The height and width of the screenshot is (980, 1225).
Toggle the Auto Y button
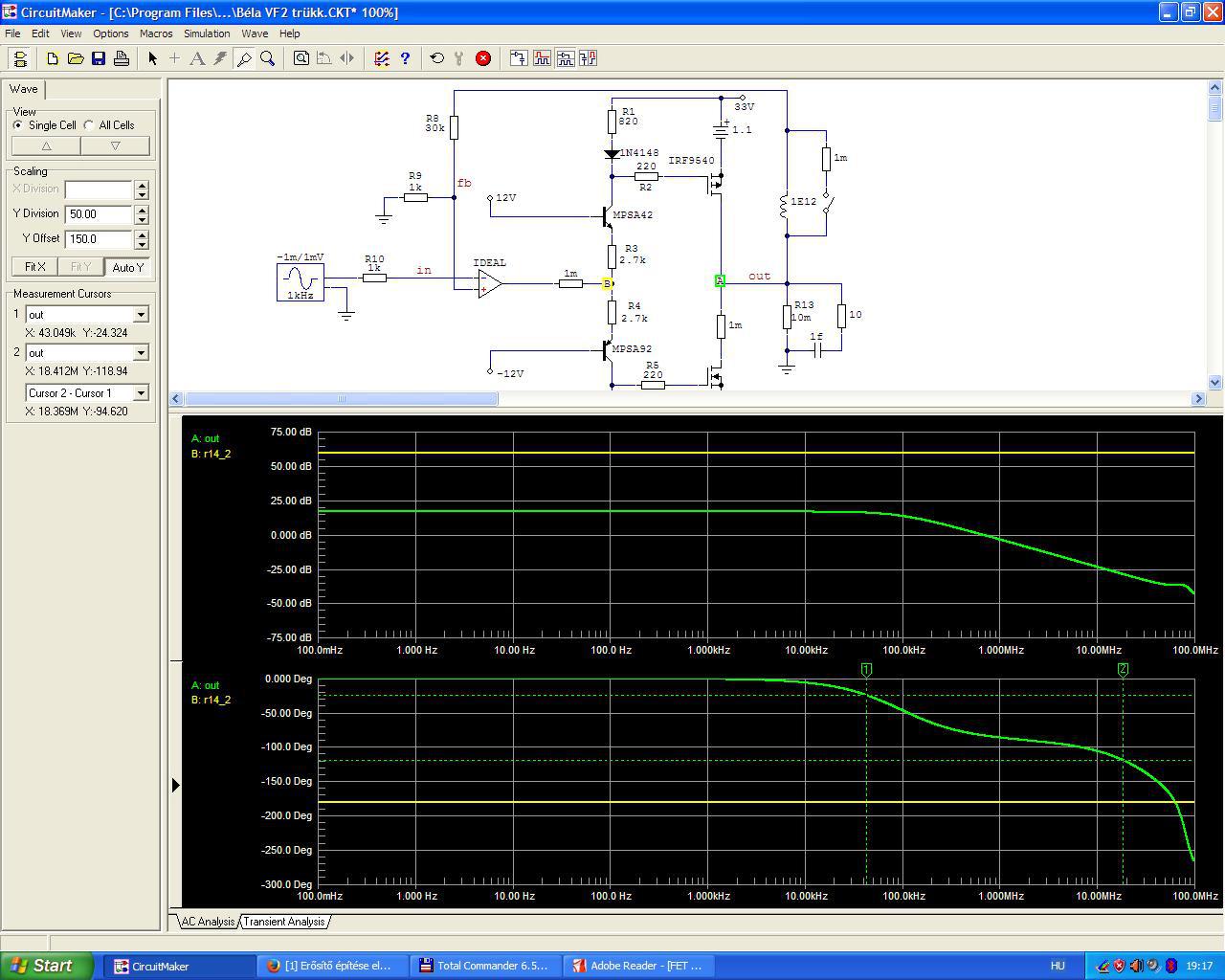[127, 267]
